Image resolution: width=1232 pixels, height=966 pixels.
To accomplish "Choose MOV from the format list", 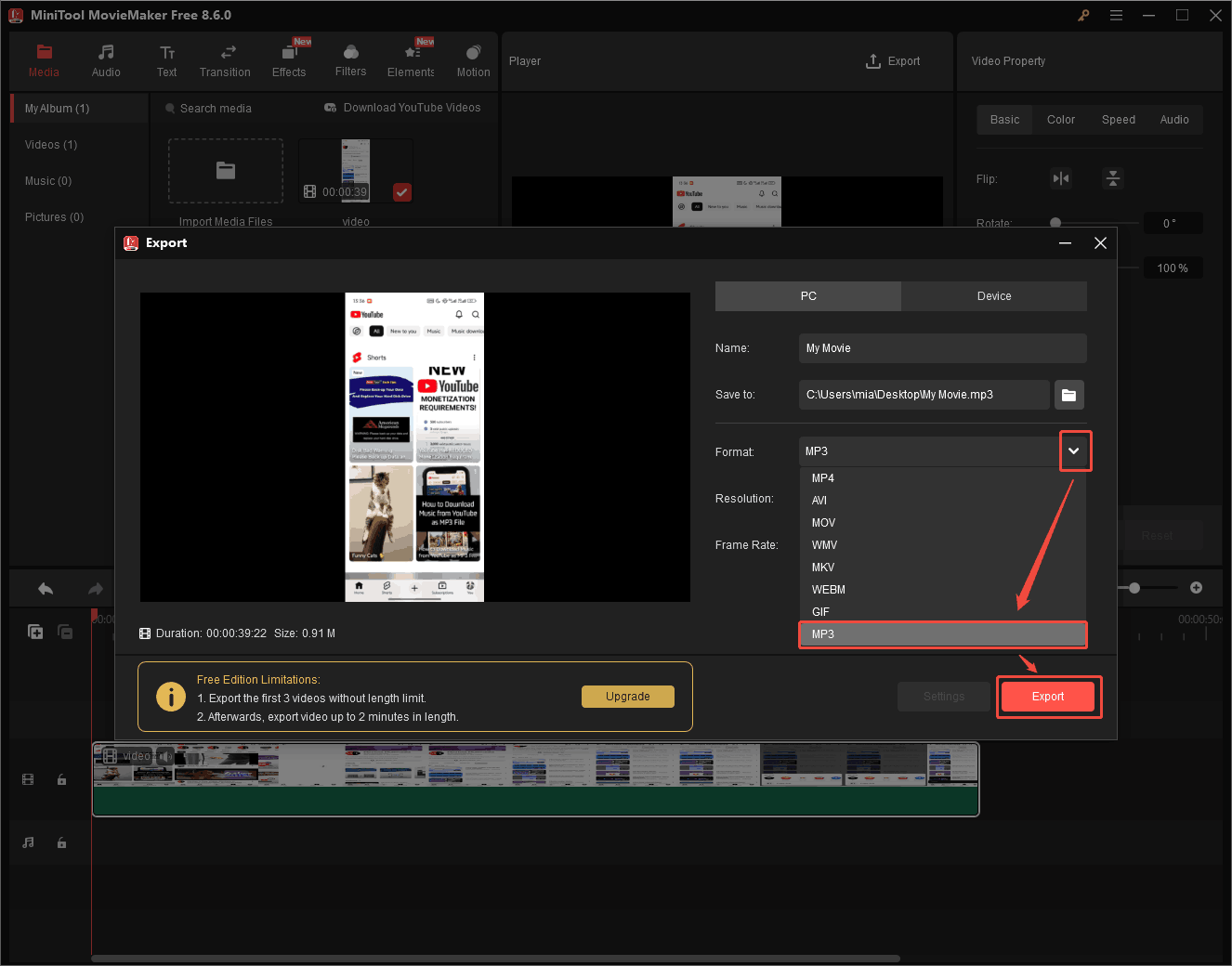I will 942,523.
